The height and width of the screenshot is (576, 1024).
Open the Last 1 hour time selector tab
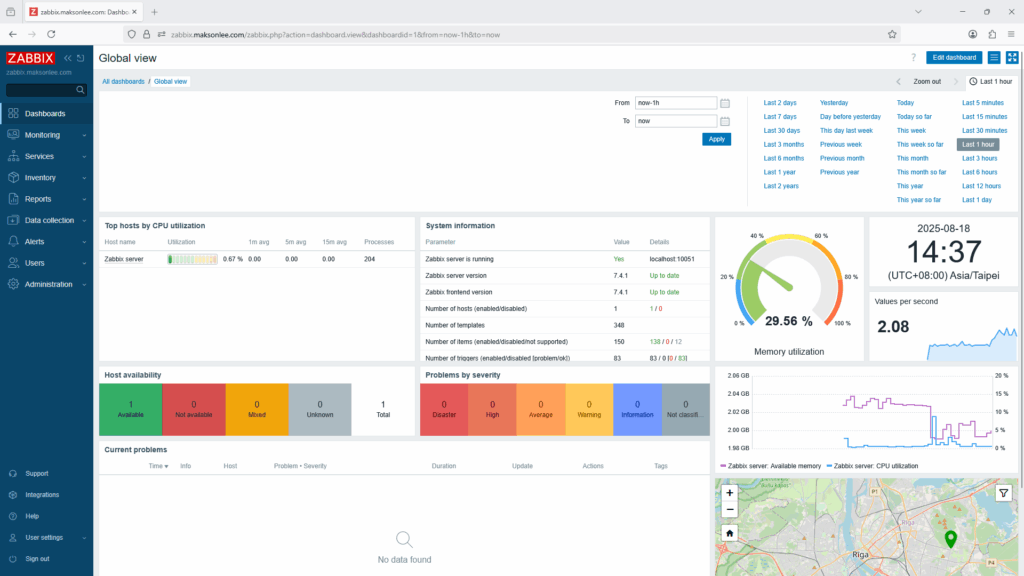[991, 82]
